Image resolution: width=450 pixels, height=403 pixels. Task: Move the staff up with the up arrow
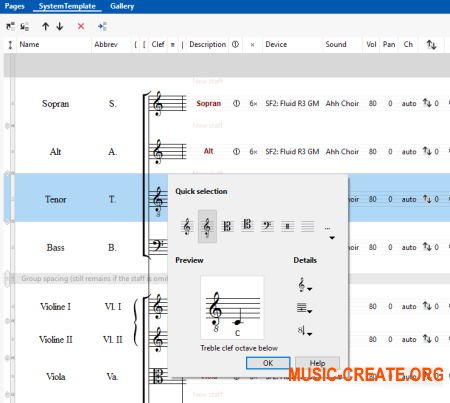pyautogui.click(x=46, y=26)
